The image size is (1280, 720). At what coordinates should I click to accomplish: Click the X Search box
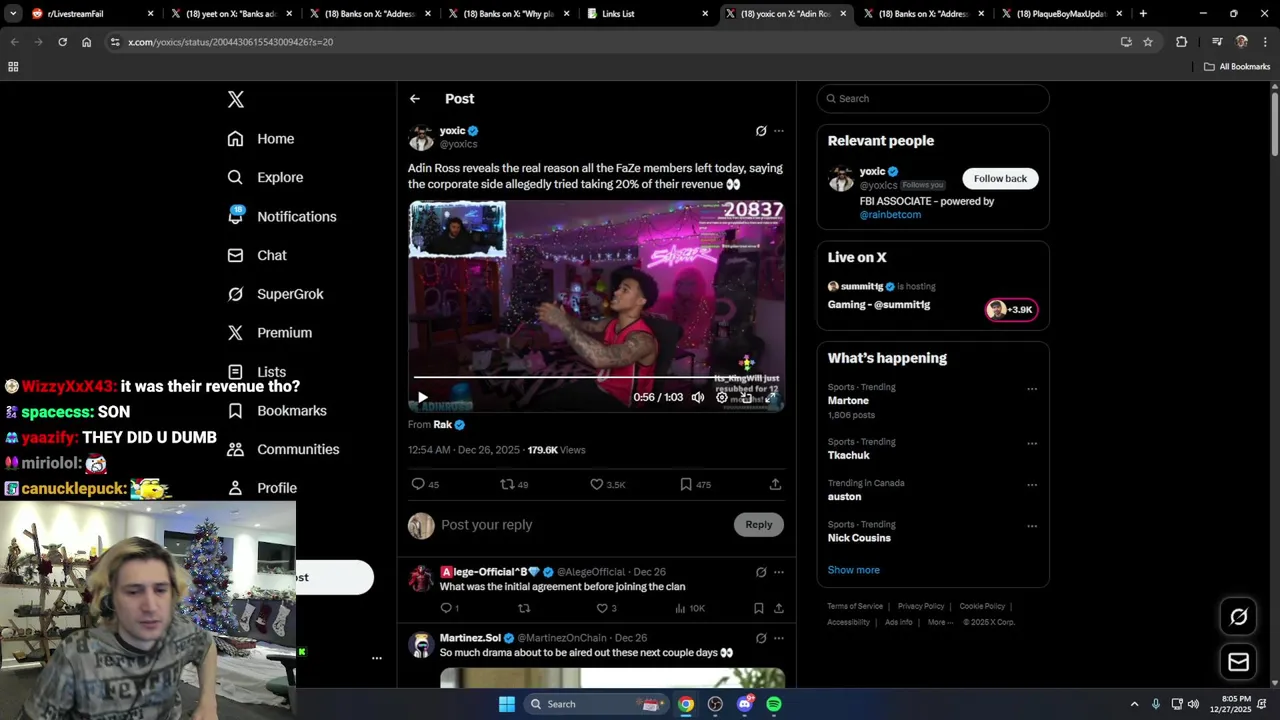933,98
